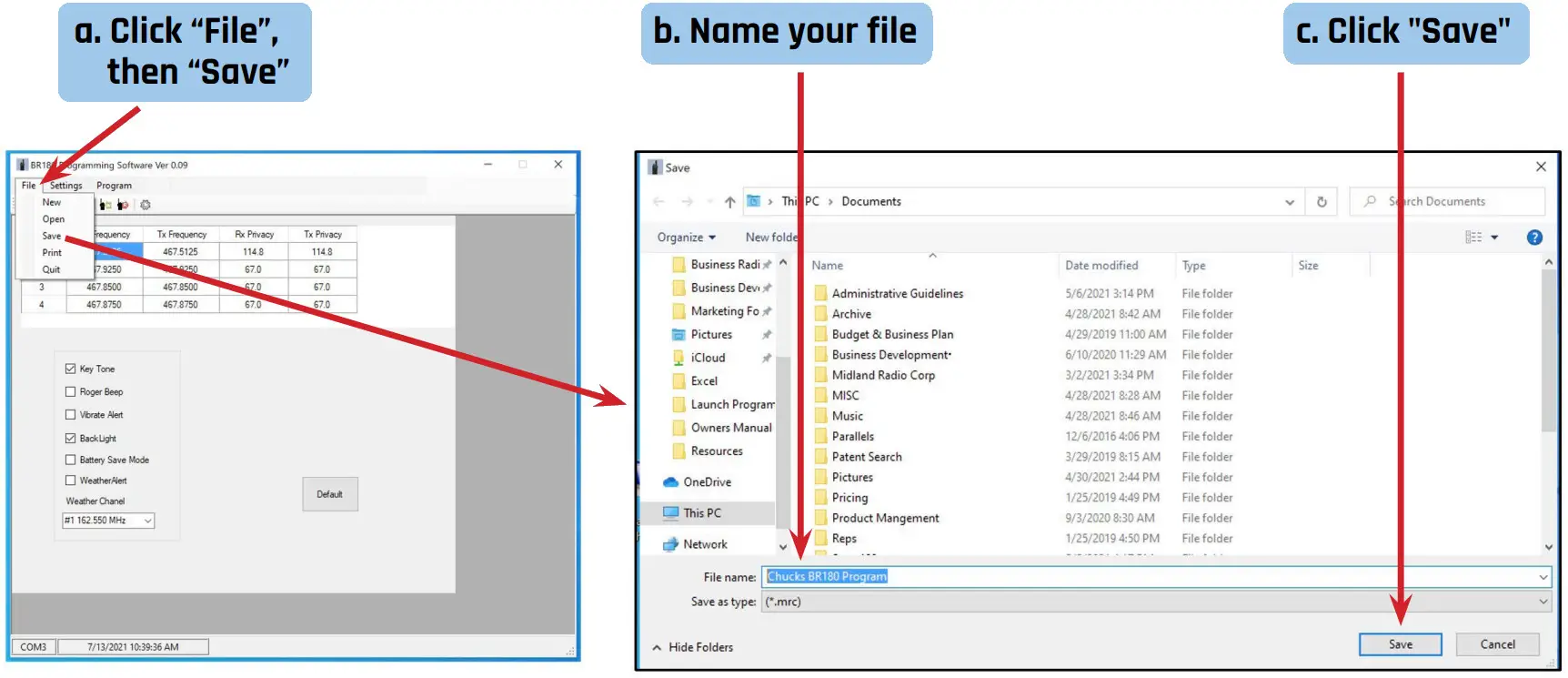Image resolution: width=1568 pixels, height=678 pixels.
Task: Refresh the Documents folder listing
Action: pos(1322,202)
